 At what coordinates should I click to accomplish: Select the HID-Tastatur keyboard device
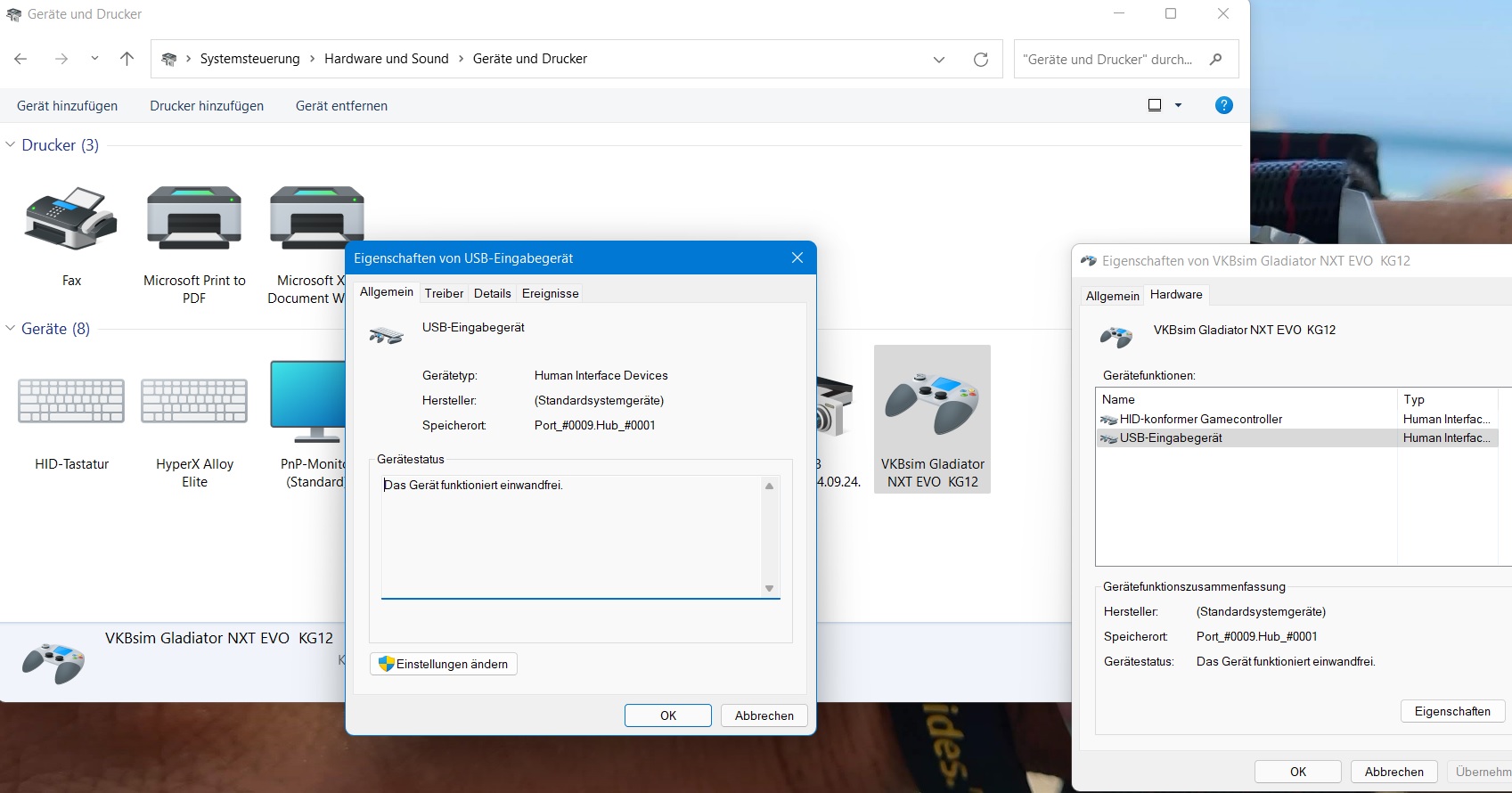pos(71,401)
